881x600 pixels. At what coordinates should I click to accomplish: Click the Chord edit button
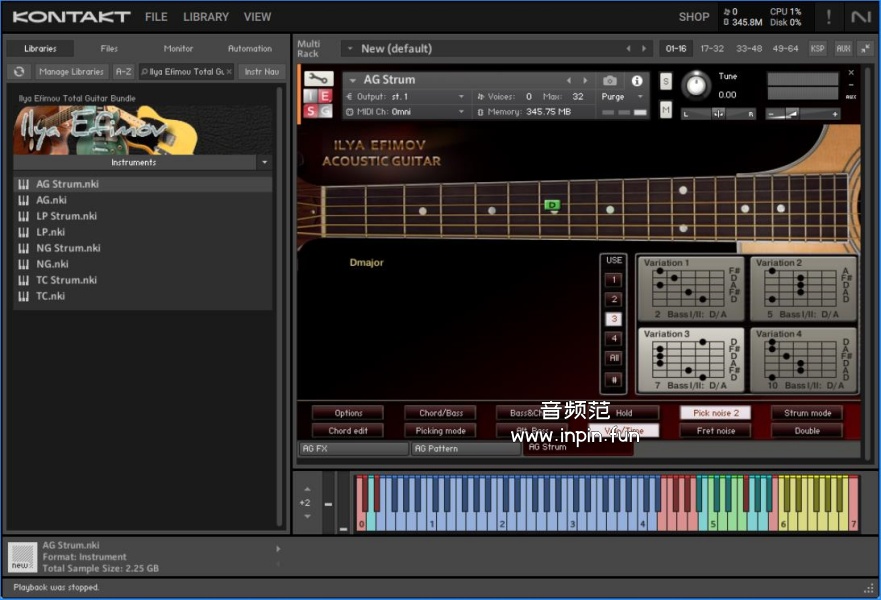[348, 431]
